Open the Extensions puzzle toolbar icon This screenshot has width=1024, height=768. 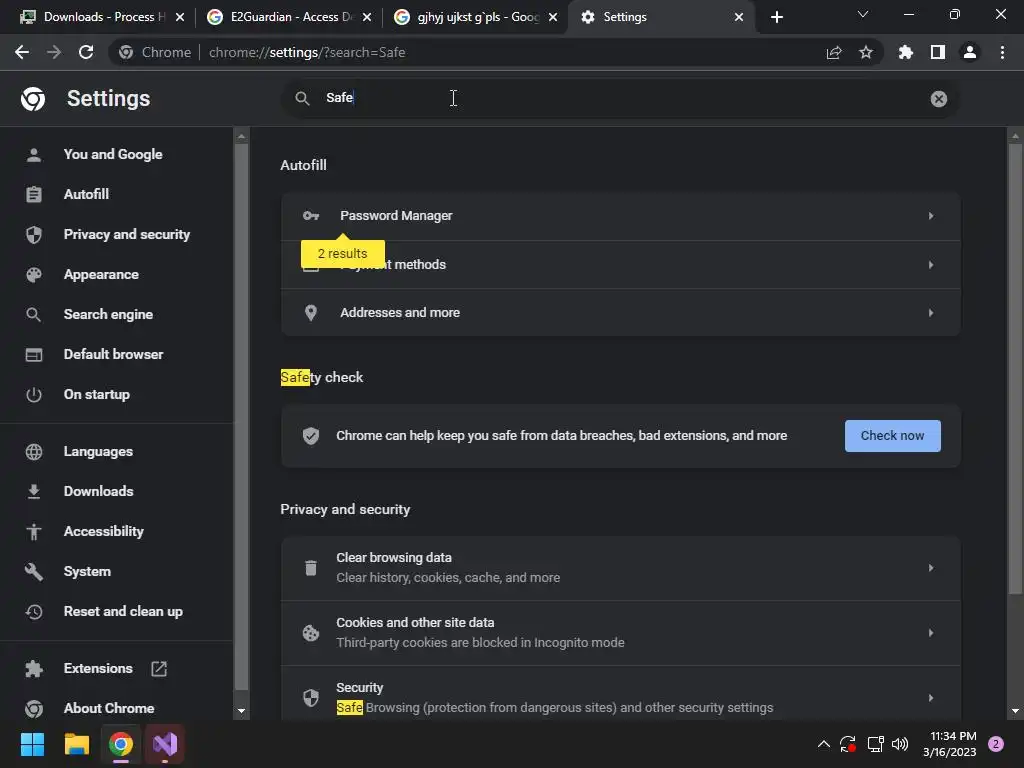[x=906, y=52]
